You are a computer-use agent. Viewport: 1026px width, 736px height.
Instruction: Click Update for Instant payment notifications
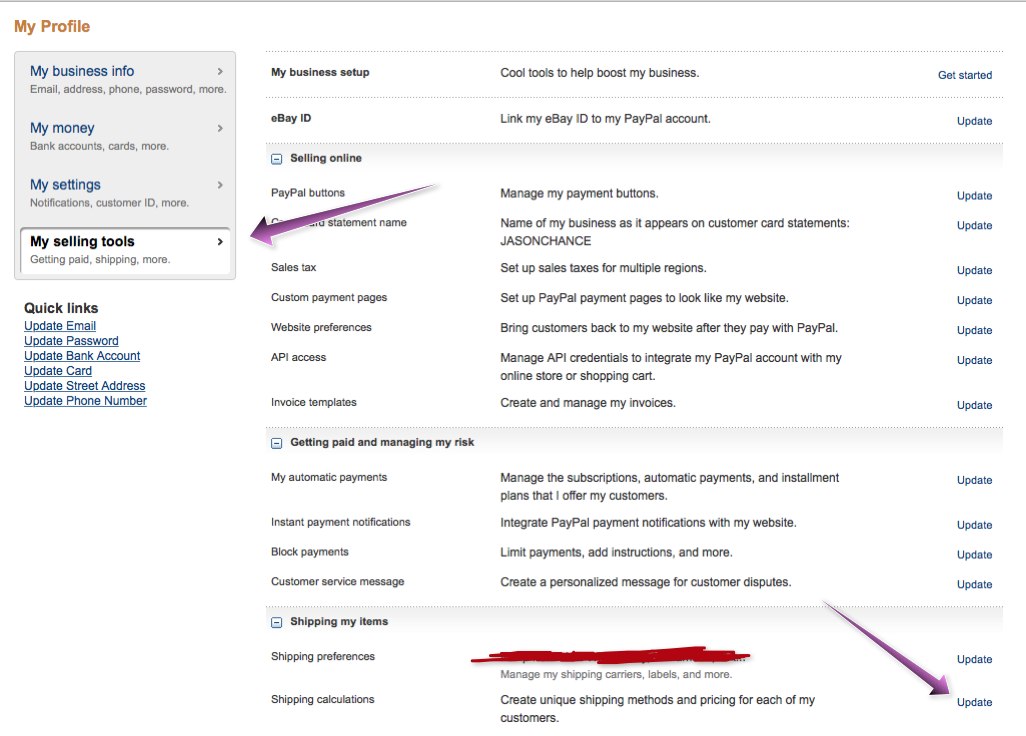(x=975, y=525)
